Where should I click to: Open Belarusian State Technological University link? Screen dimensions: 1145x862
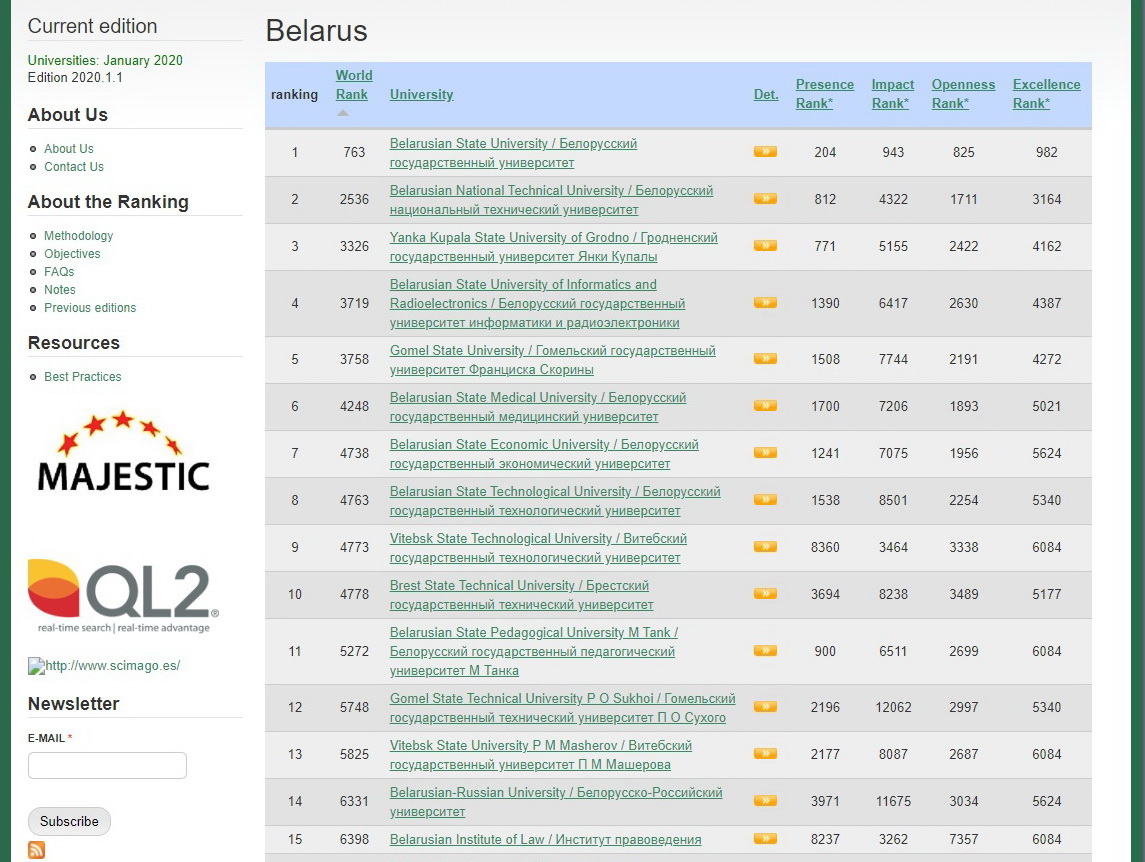pyautogui.click(x=555, y=500)
